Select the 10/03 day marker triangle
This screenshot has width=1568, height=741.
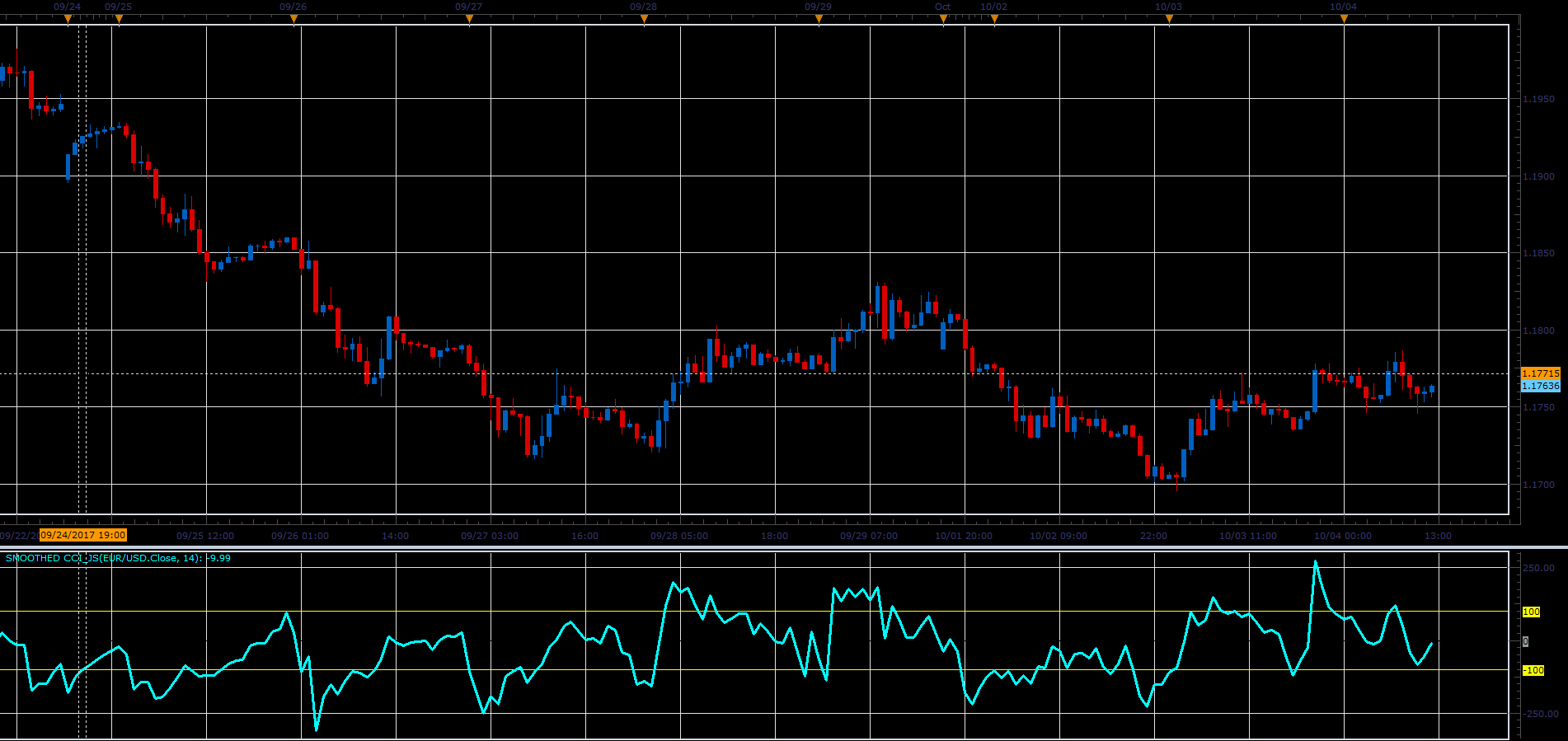pyautogui.click(x=1169, y=18)
